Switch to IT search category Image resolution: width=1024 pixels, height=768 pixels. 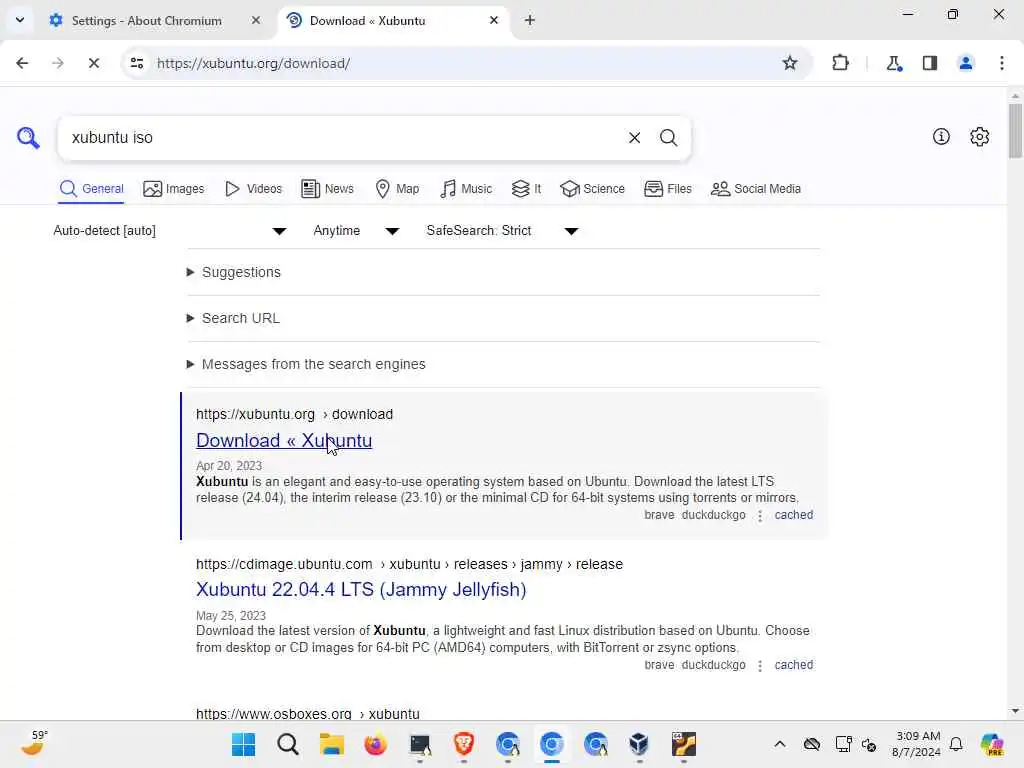[x=526, y=189]
